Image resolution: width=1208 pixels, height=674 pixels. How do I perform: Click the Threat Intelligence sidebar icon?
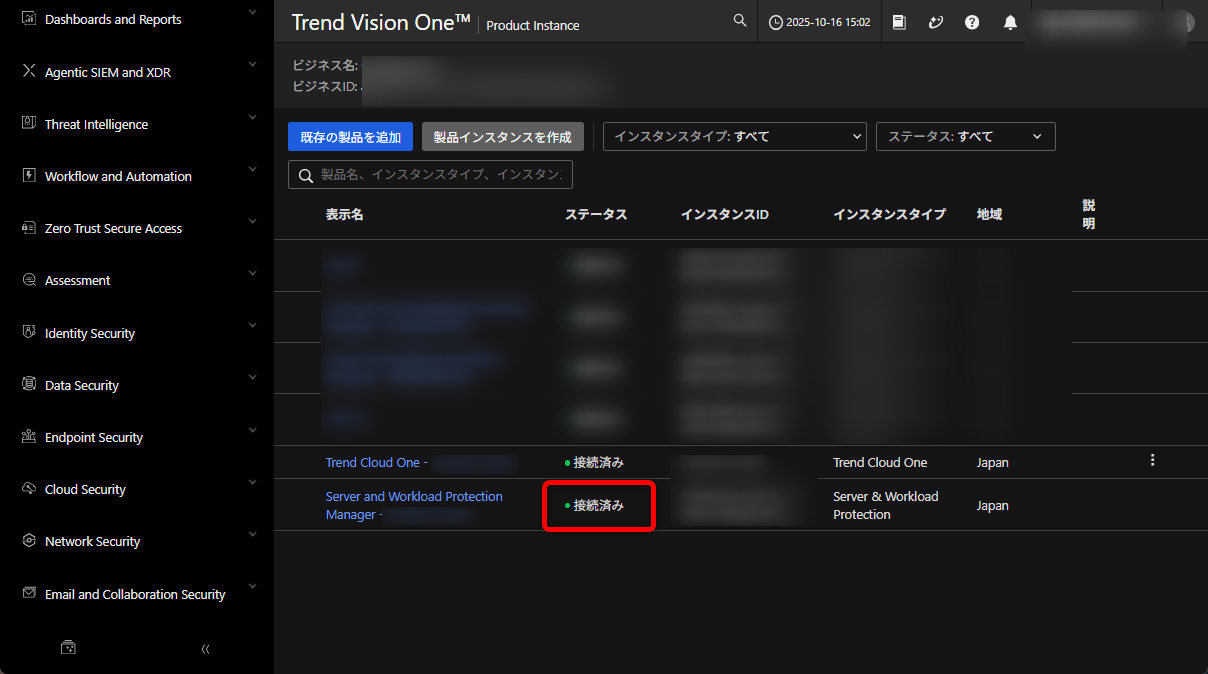point(28,123)
